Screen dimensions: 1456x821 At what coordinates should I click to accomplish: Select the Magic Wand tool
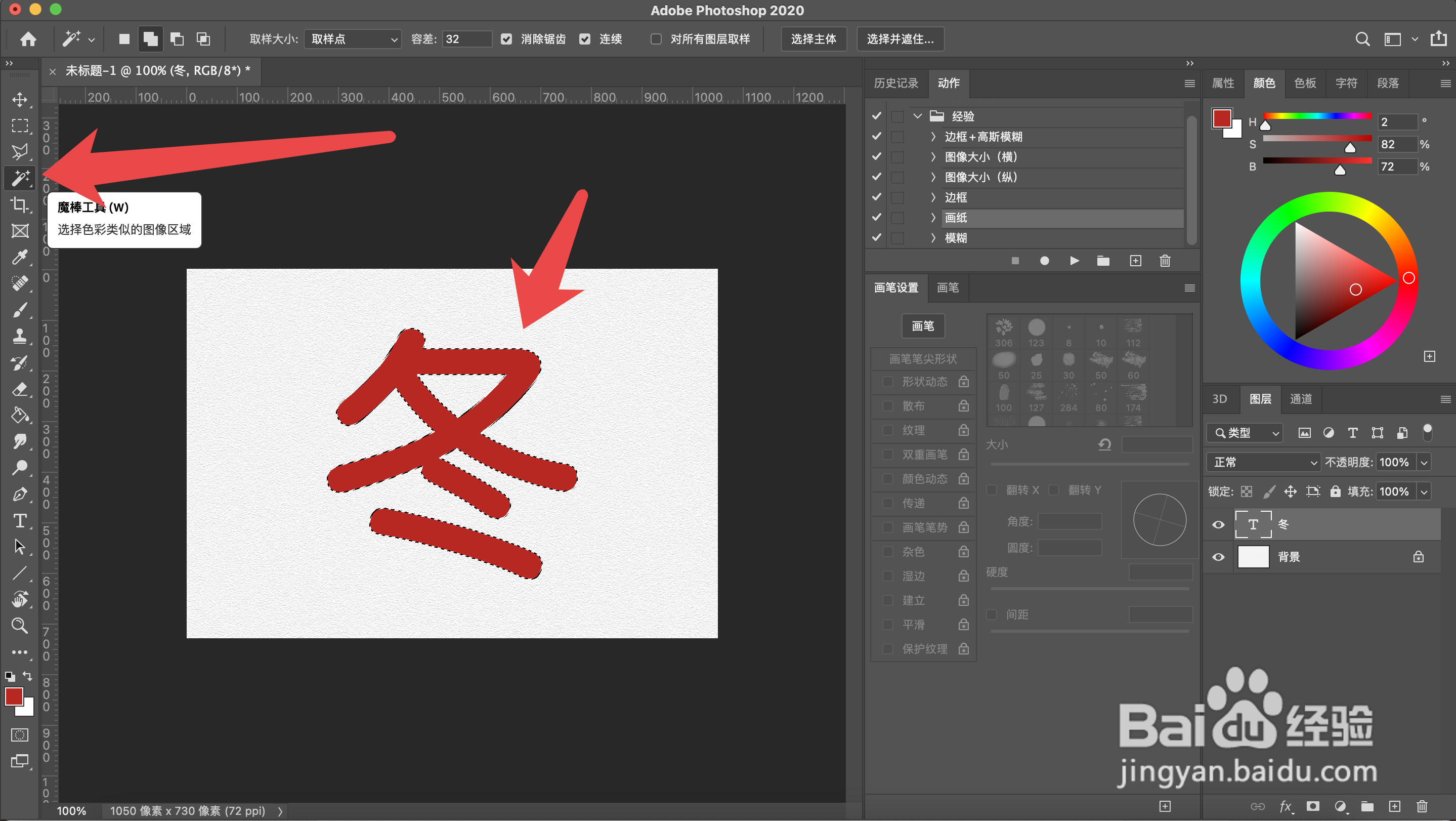(x=20, y=179)
